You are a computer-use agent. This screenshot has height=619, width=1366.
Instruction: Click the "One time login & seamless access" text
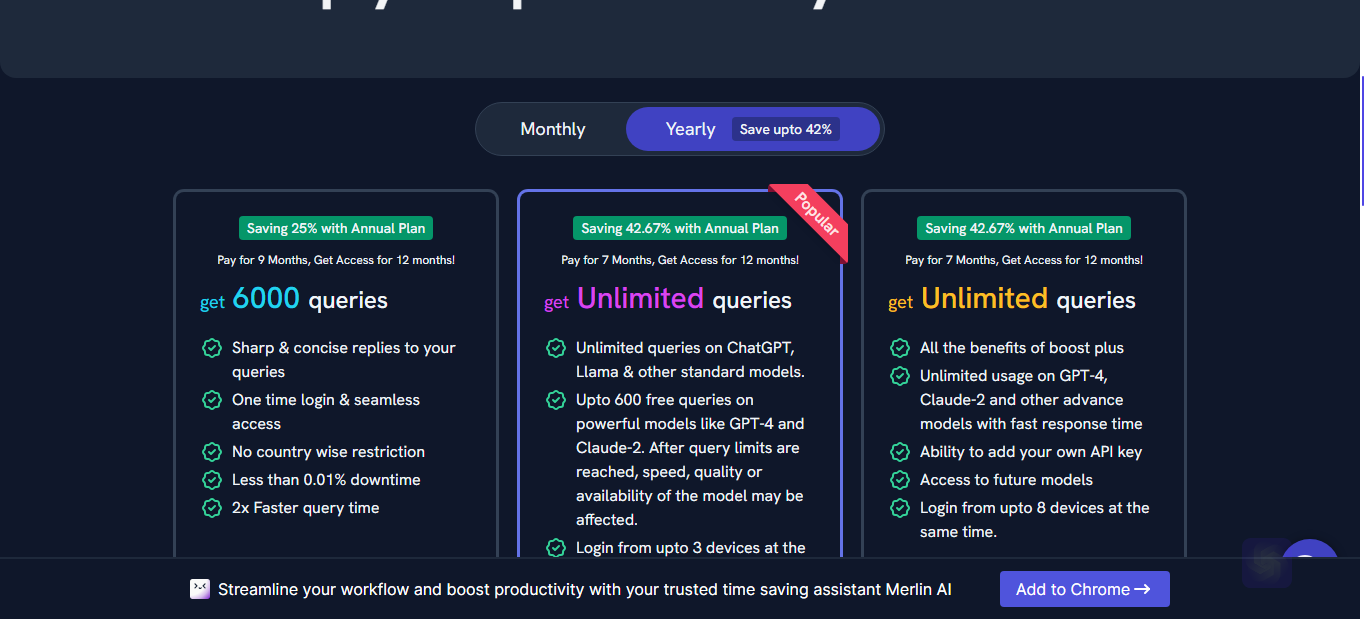[326, 412]
